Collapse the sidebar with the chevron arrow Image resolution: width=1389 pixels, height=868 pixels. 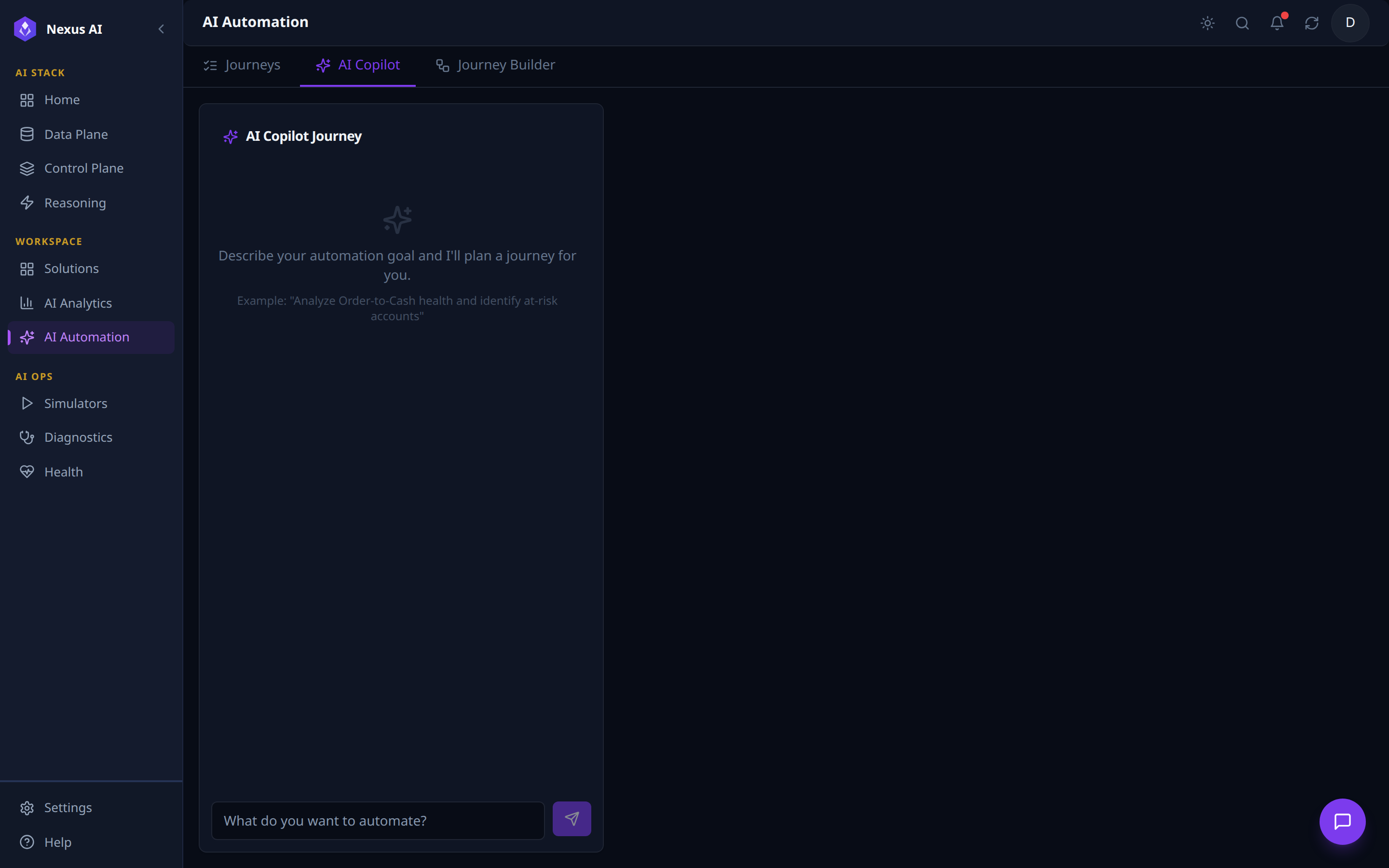pos(161,29)
